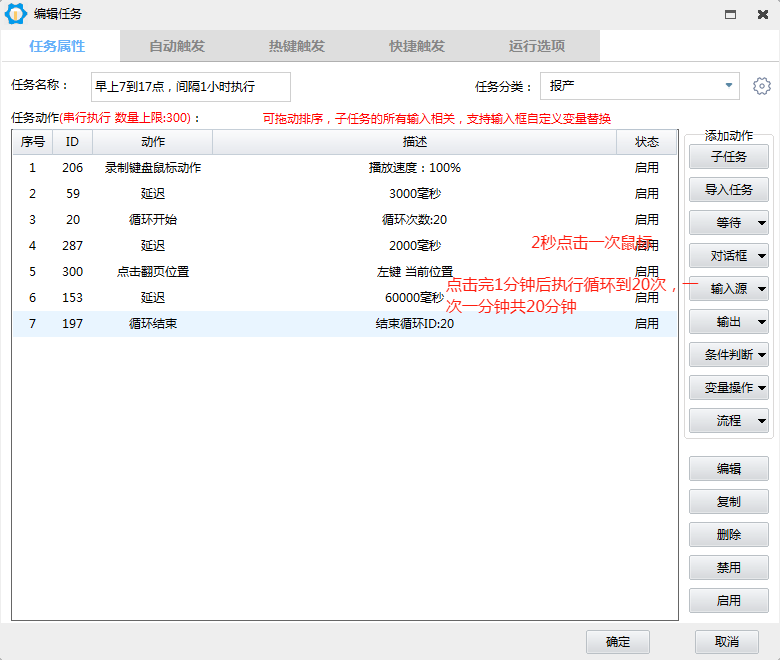The width and height of the screenshot is (780, 660).
Task: Open the 变量操作 dropdown button
Action: tap(728, 387)
